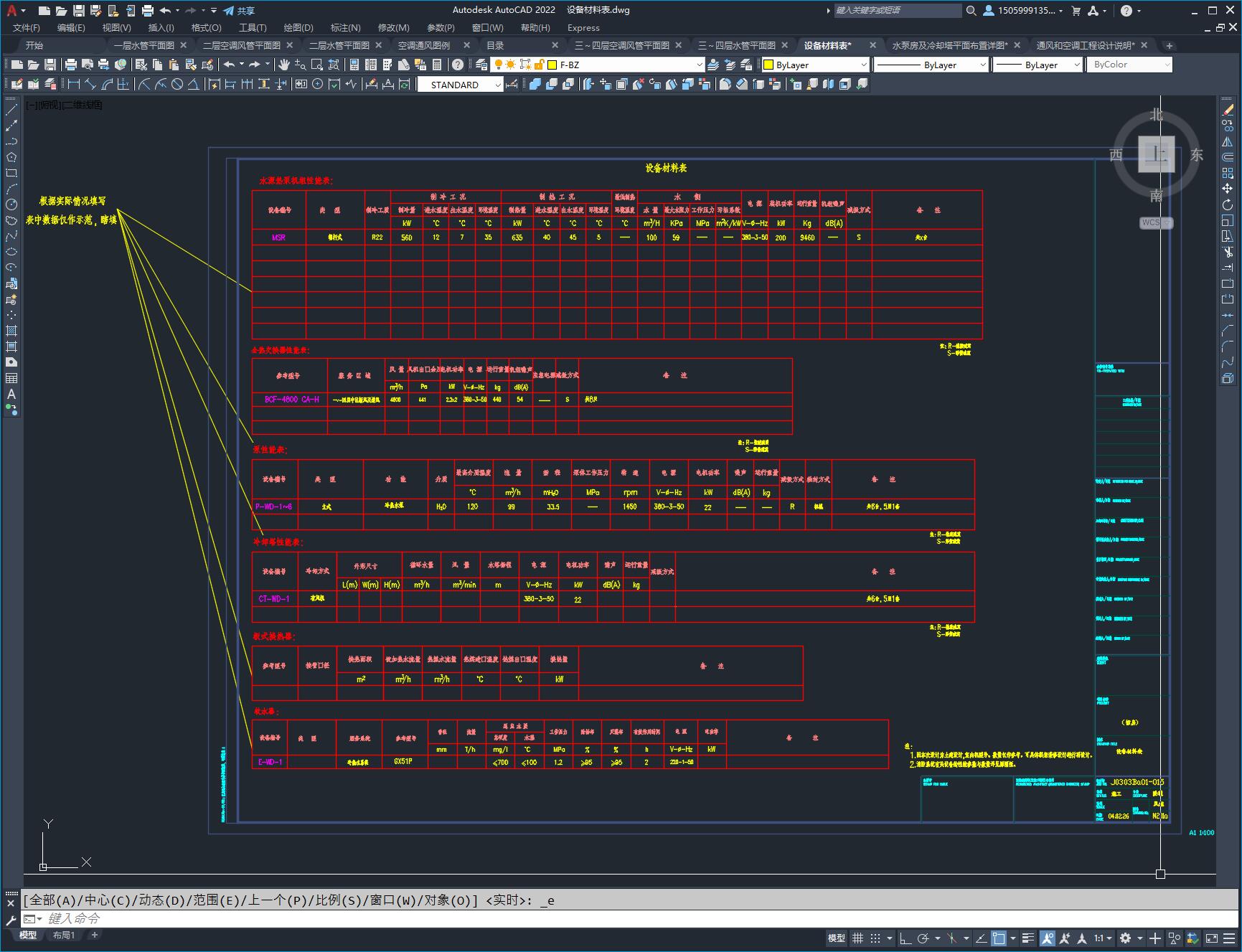
Task: Click the 共享 share button
Action: 240,11
